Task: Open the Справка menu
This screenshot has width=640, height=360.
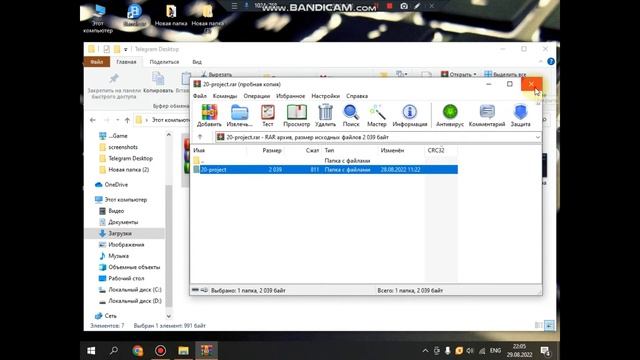Action: 357,96
